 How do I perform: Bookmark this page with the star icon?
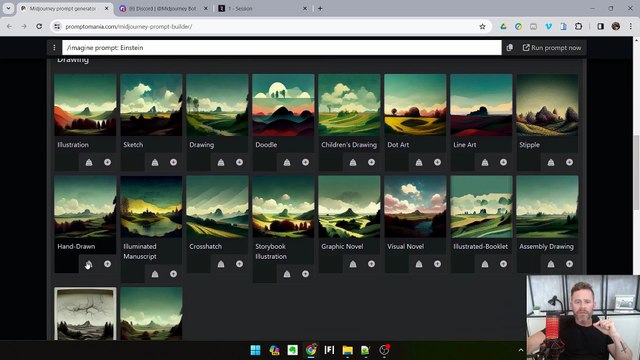coord(482,27)
